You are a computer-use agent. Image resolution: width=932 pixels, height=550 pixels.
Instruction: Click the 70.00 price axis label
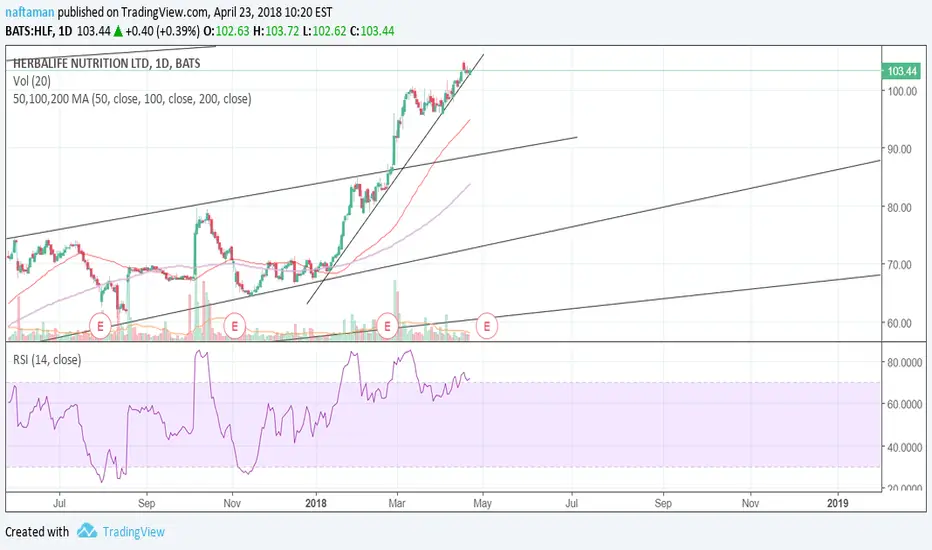point(899,265)
